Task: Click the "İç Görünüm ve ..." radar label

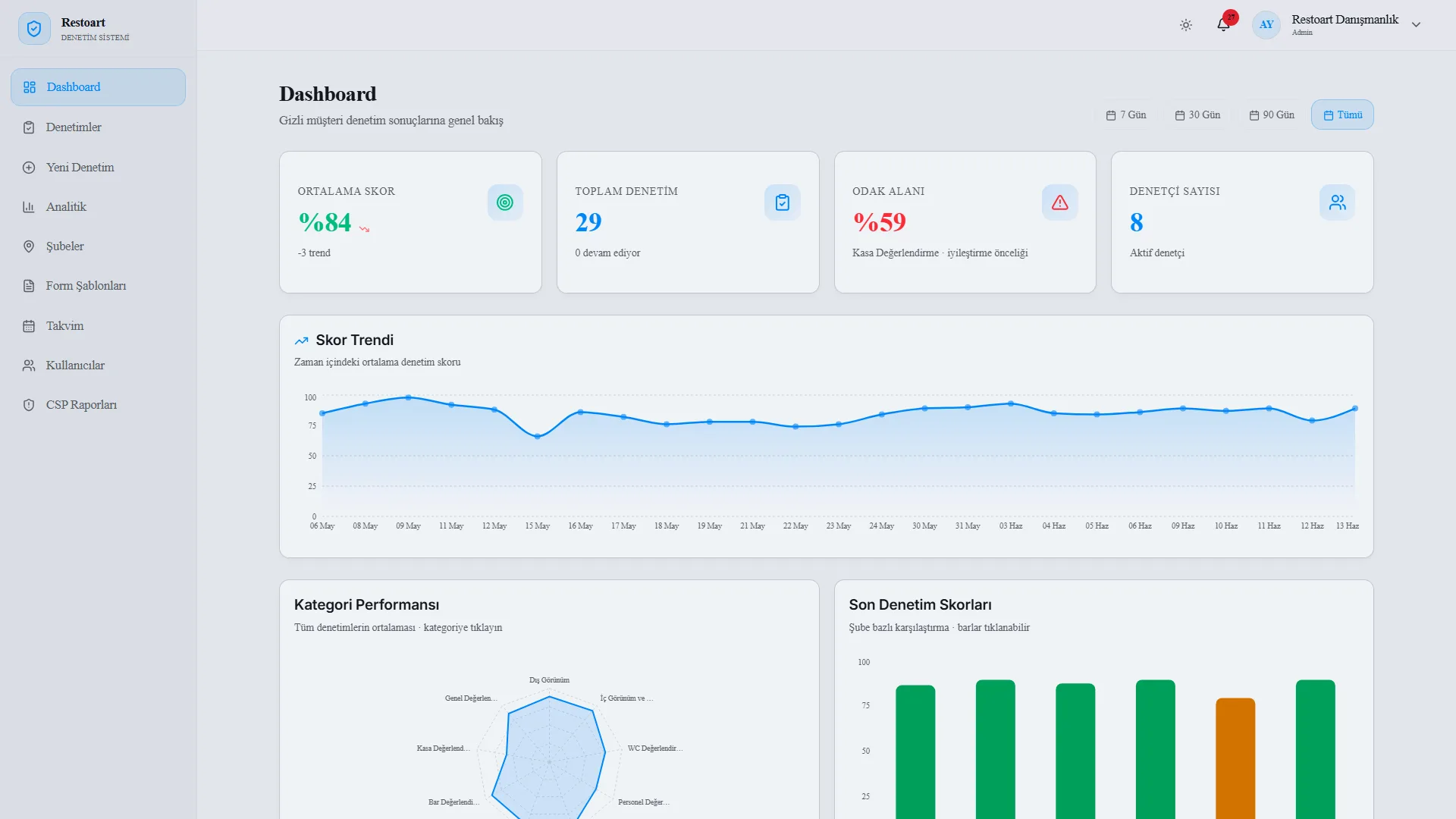Action: [626, 698]
